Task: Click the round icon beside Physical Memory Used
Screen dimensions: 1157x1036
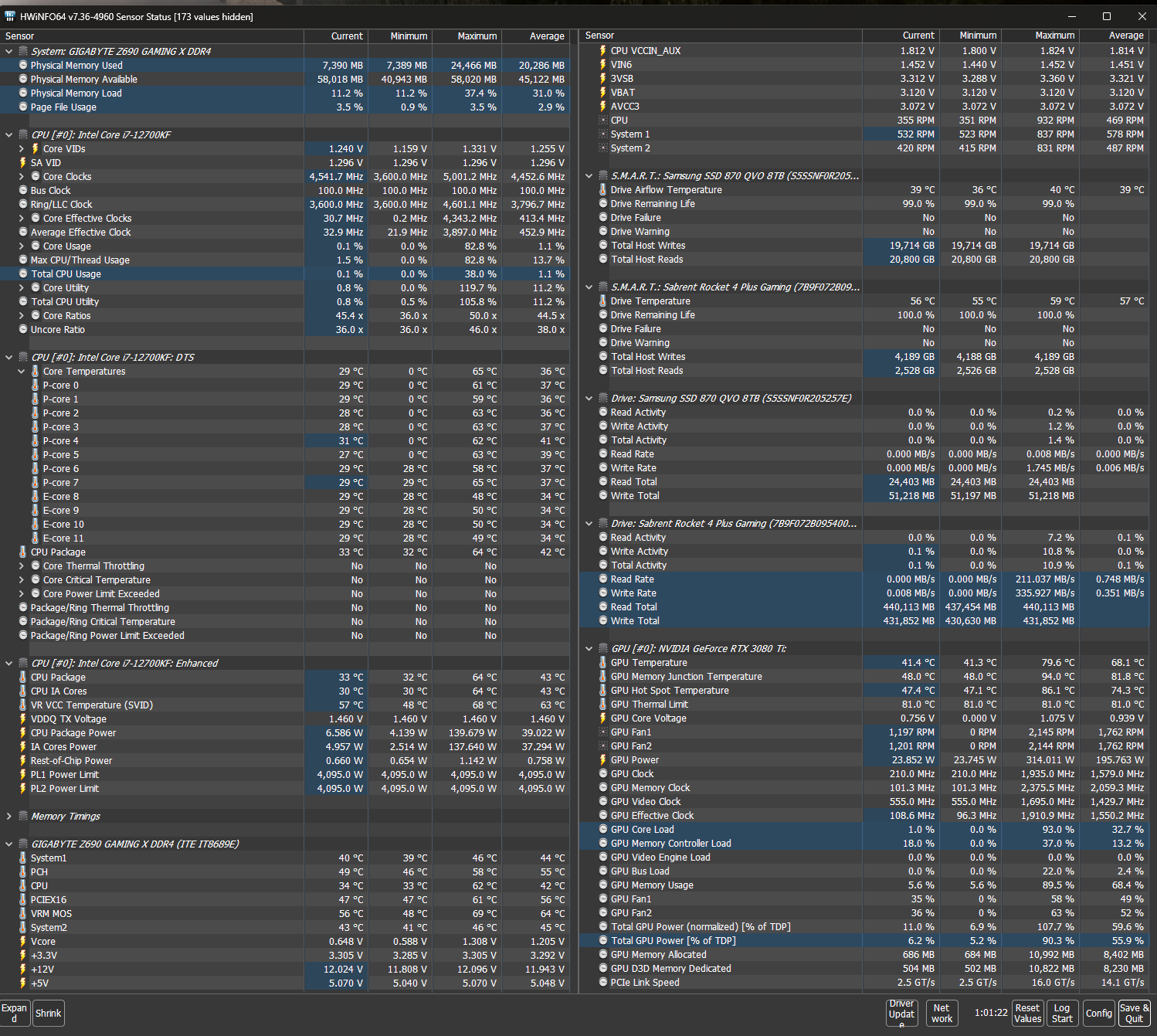Action: click(23, 66)
